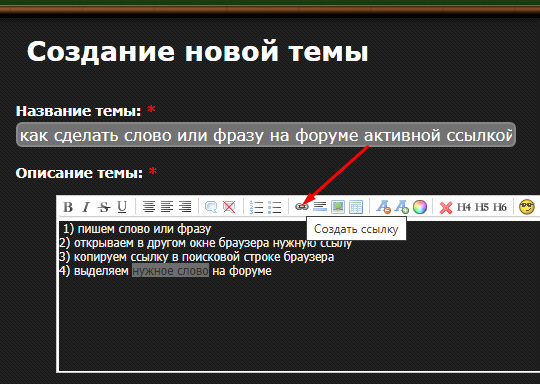Insert a numbered list
Viewport: 540px width, 384px height.
click(x=256, y=207)
